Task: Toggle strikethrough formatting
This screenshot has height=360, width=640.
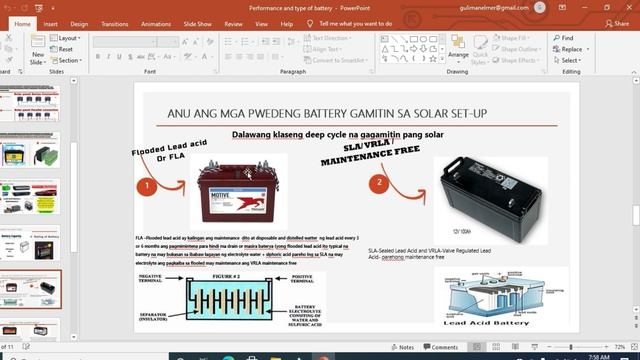Action: pos(140,57)
